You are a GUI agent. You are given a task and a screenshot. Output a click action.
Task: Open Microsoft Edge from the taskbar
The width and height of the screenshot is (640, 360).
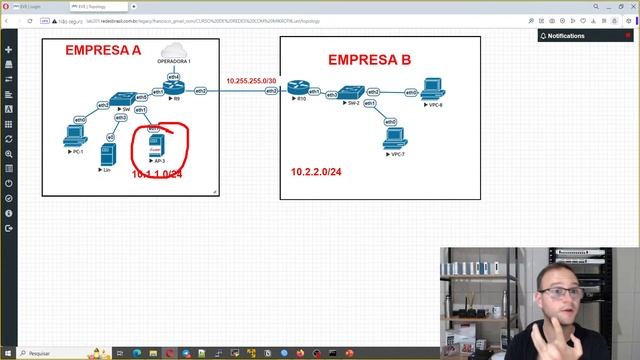click(137, 353)
